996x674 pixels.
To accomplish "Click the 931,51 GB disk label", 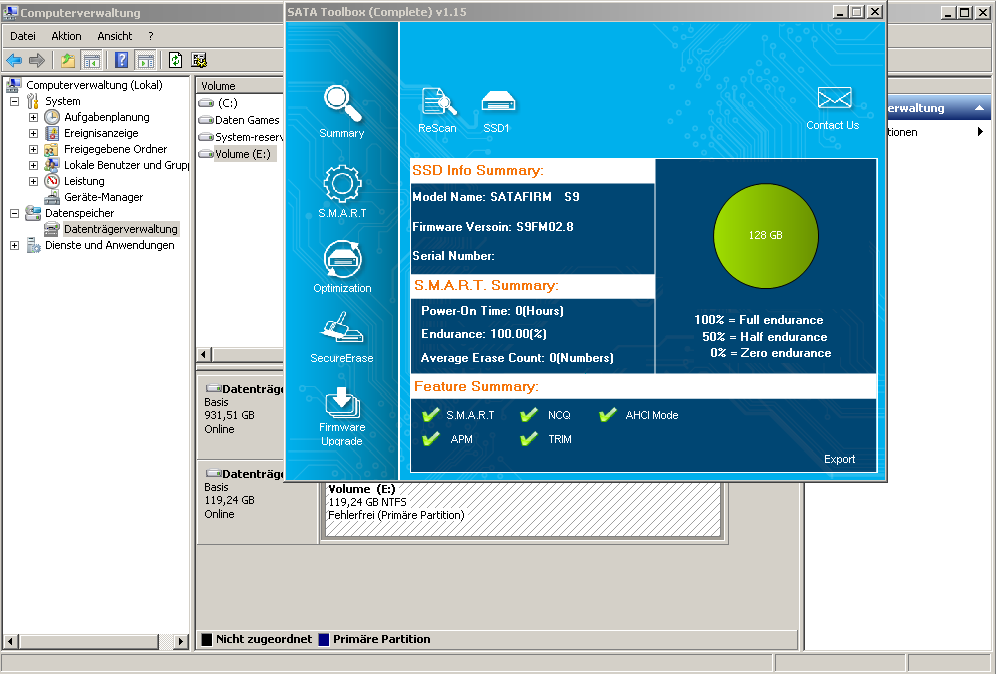I will 229,415.
